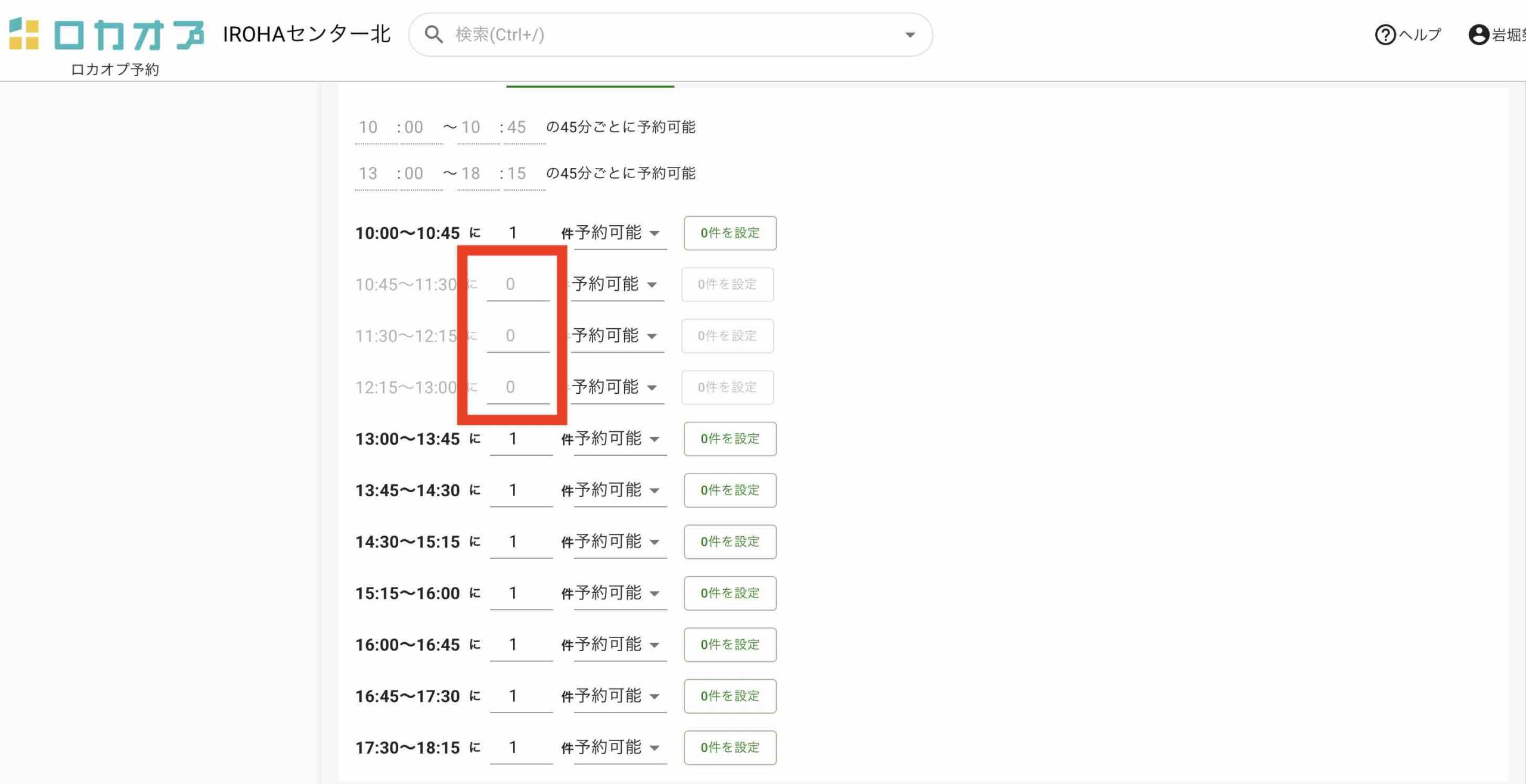
Task: Click 0件を設定 for 16:45〜17:30 slot
Action: [730, 696]
